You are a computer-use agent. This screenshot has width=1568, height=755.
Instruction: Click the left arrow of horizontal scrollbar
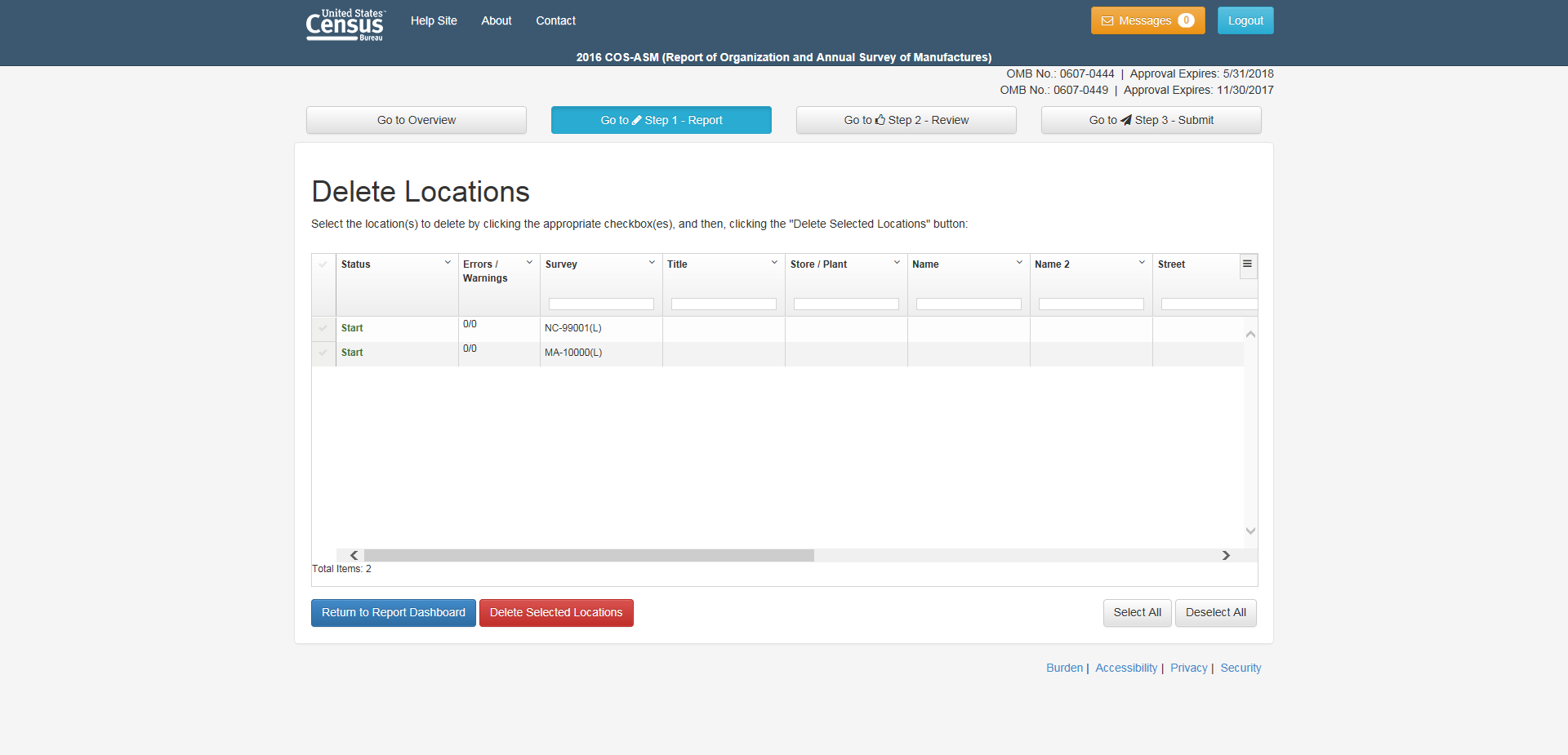tap(354, 555)
